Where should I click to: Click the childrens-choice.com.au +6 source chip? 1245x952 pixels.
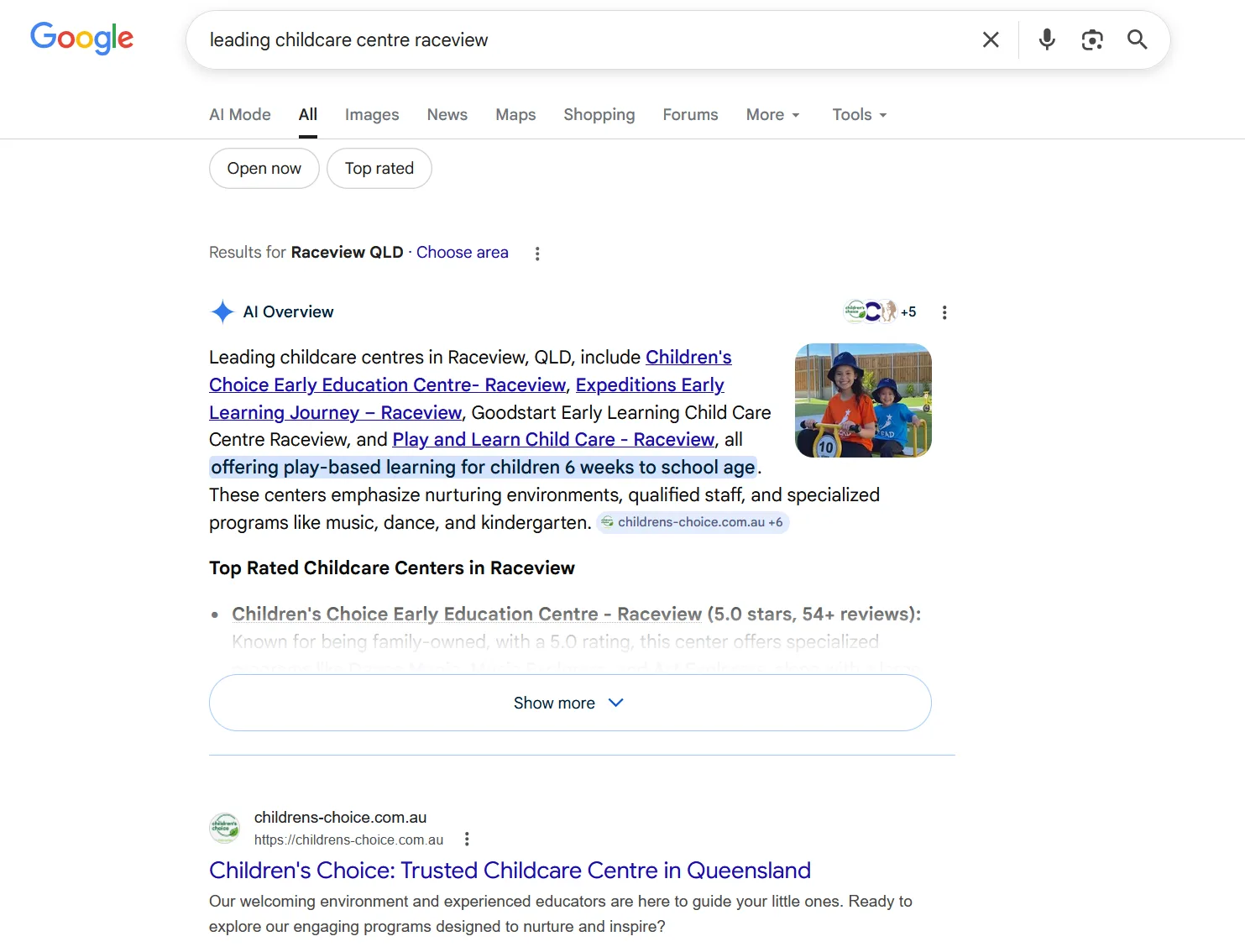[x=693, y=522]
